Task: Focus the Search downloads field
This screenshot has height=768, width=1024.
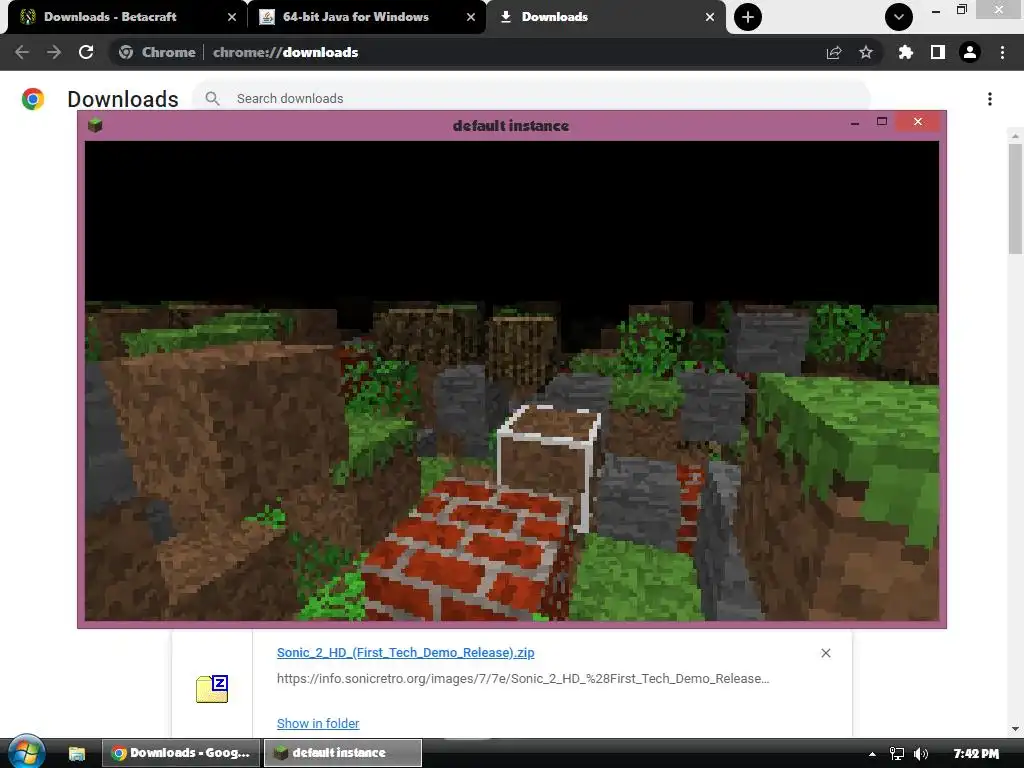Action: pos(530,99)
